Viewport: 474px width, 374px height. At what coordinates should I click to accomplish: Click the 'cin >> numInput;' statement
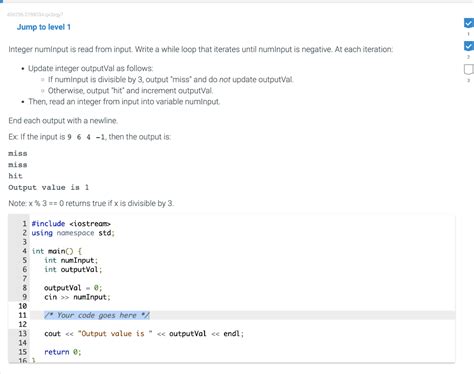[x=77, y=297]
